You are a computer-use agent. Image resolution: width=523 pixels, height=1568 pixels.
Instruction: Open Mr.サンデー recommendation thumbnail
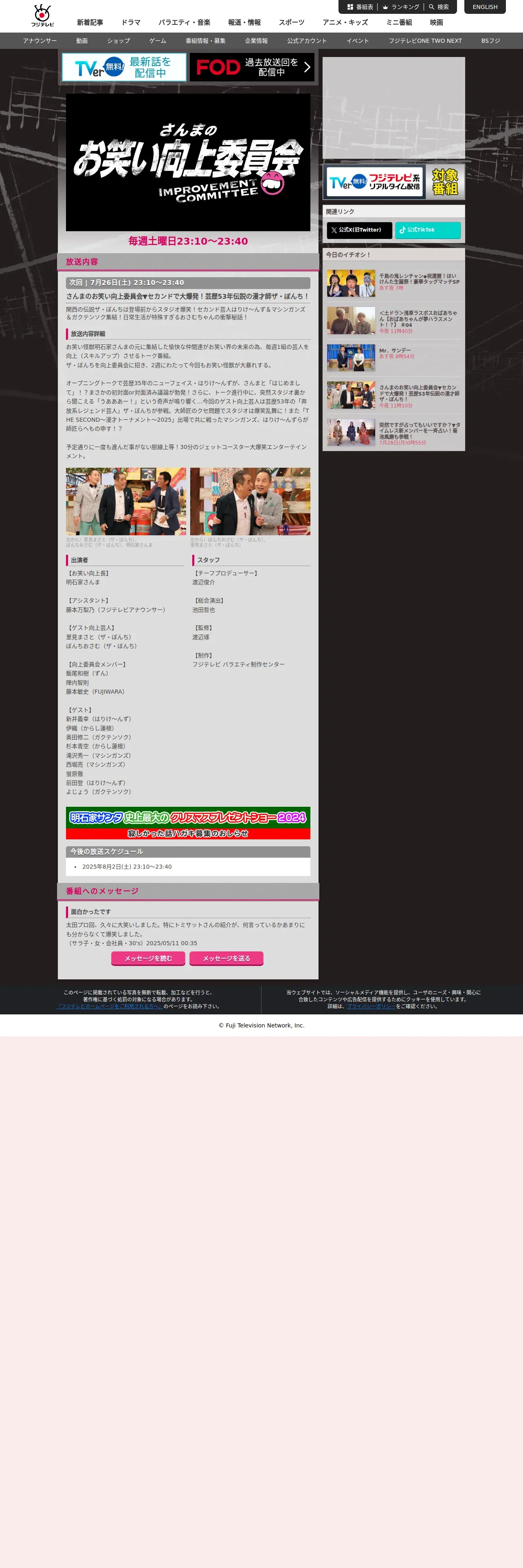click(x=351, y=358)
